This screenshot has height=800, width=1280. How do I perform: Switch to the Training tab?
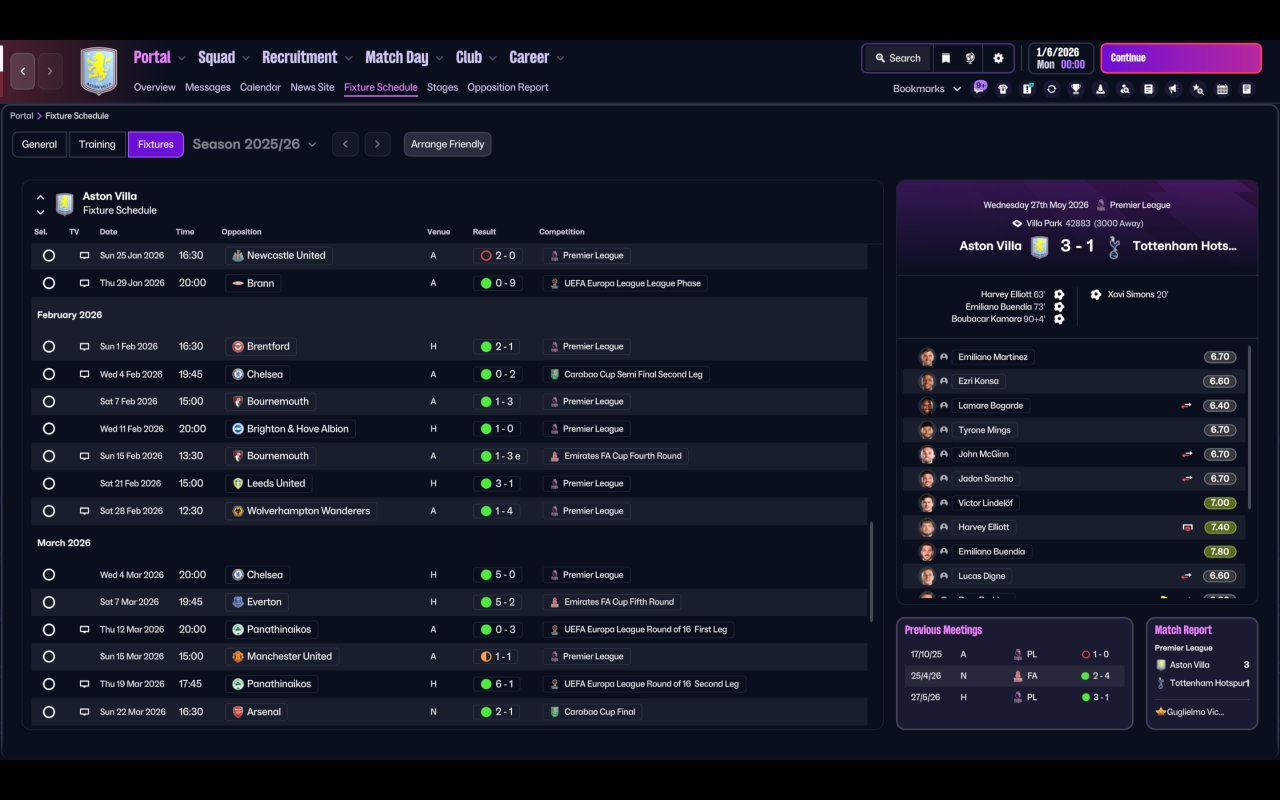[x=97, y=144]
